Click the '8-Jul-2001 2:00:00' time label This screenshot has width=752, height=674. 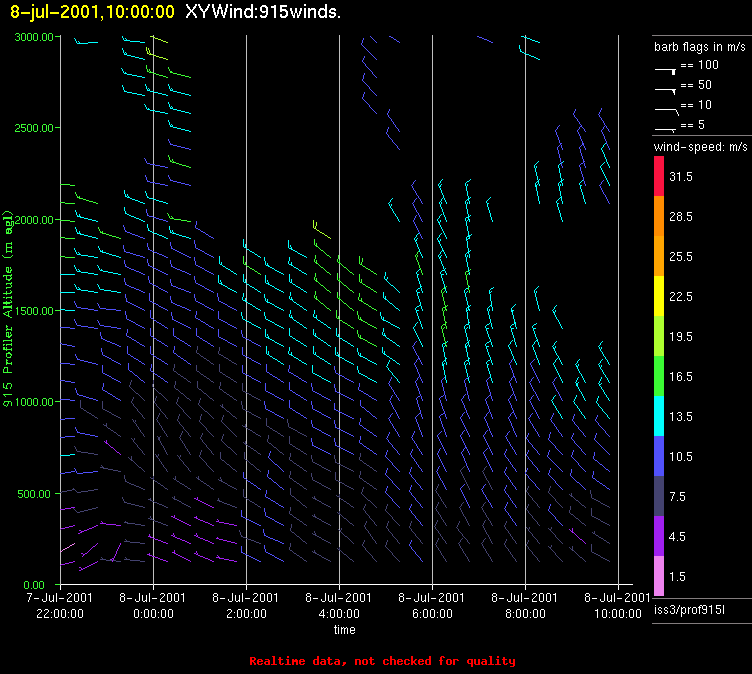(246, 605)
